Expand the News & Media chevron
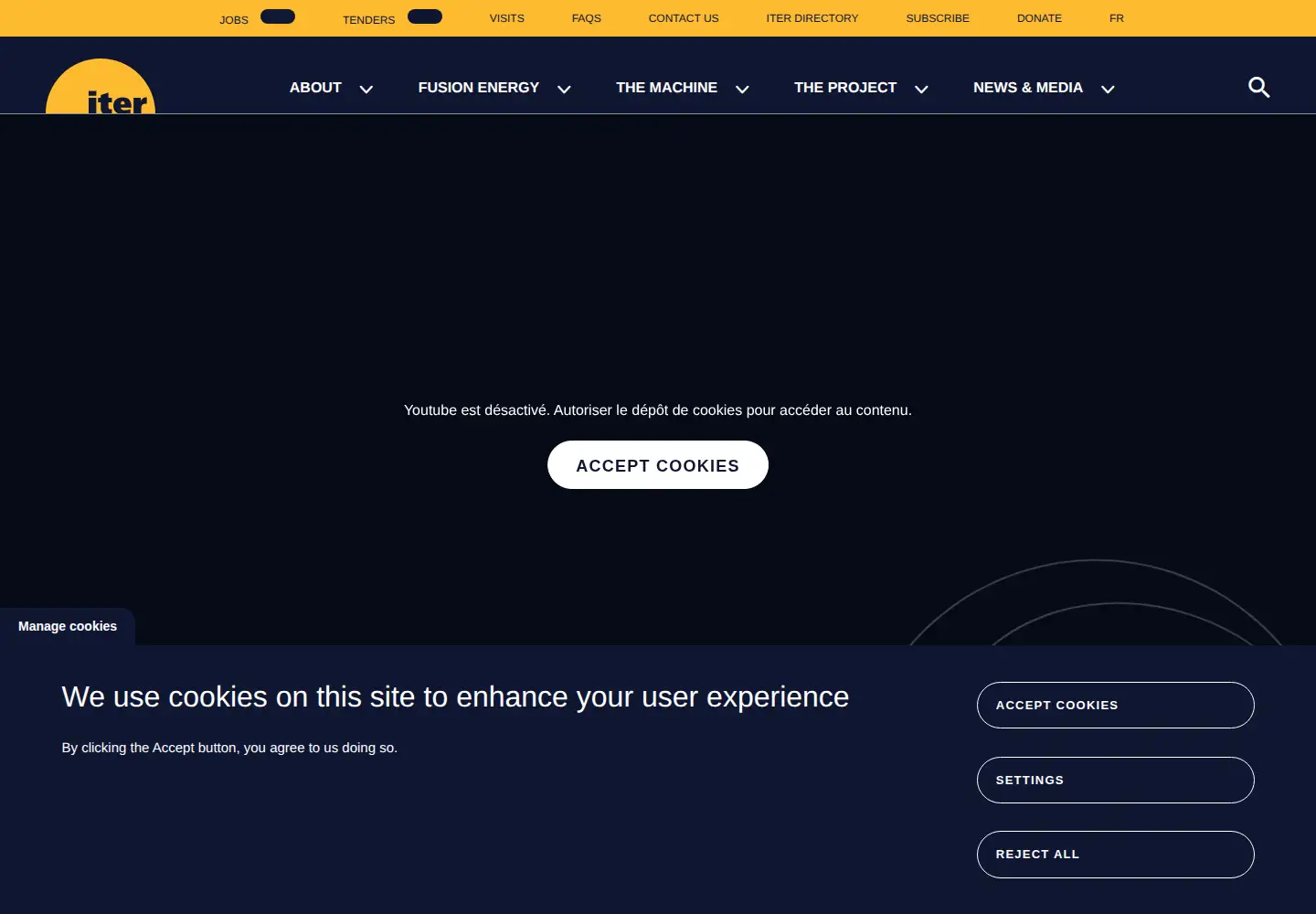This screenshot has width=1316, height=914. [x=1108, y=89]
